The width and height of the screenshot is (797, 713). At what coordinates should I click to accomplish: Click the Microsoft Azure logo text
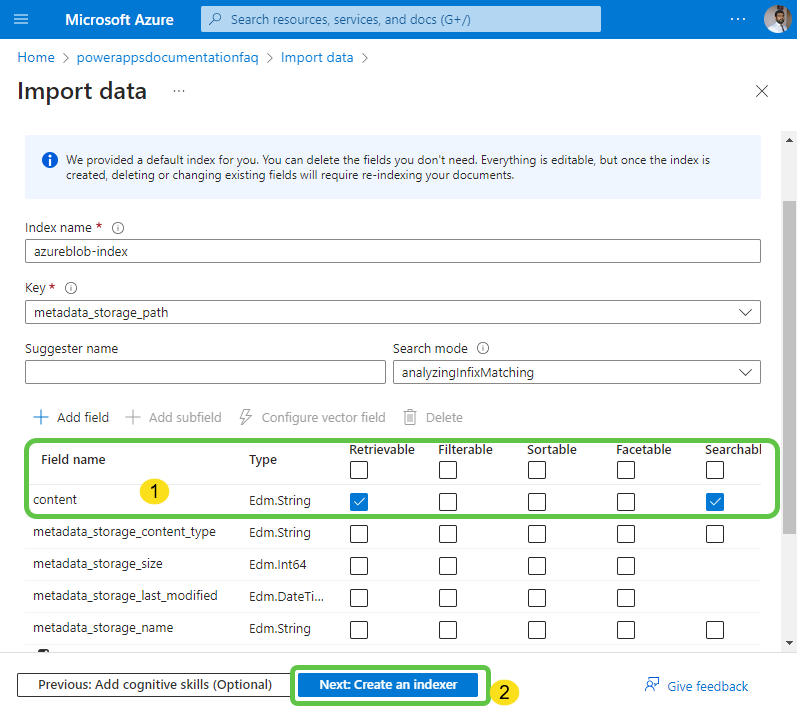click(x=119, y=19)
